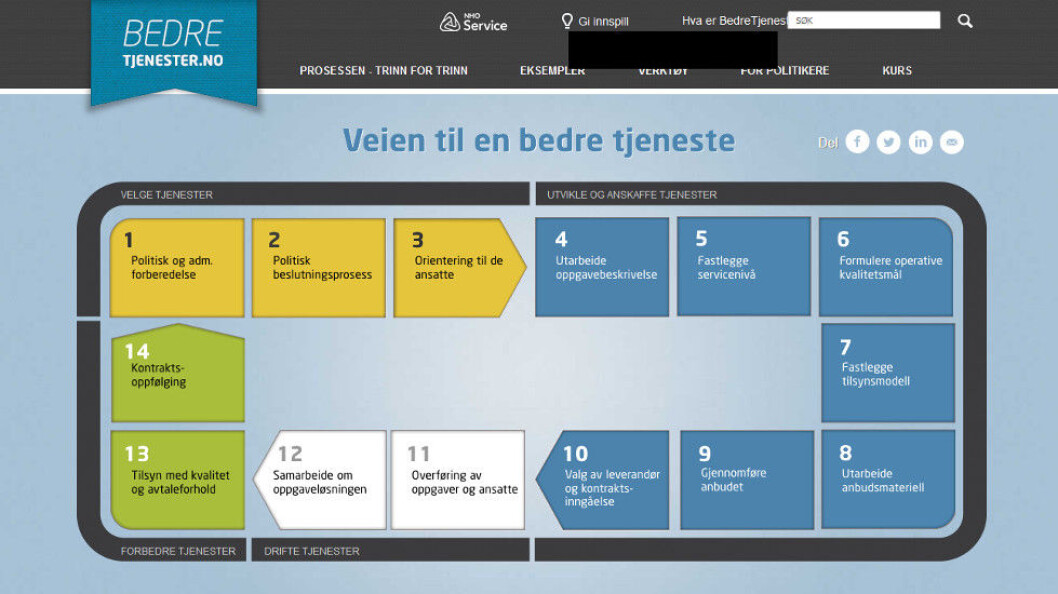Open step 5 Fastlegge servicenivå
The width and height of the screenshot is (1058, 594).
click(744, 266)
